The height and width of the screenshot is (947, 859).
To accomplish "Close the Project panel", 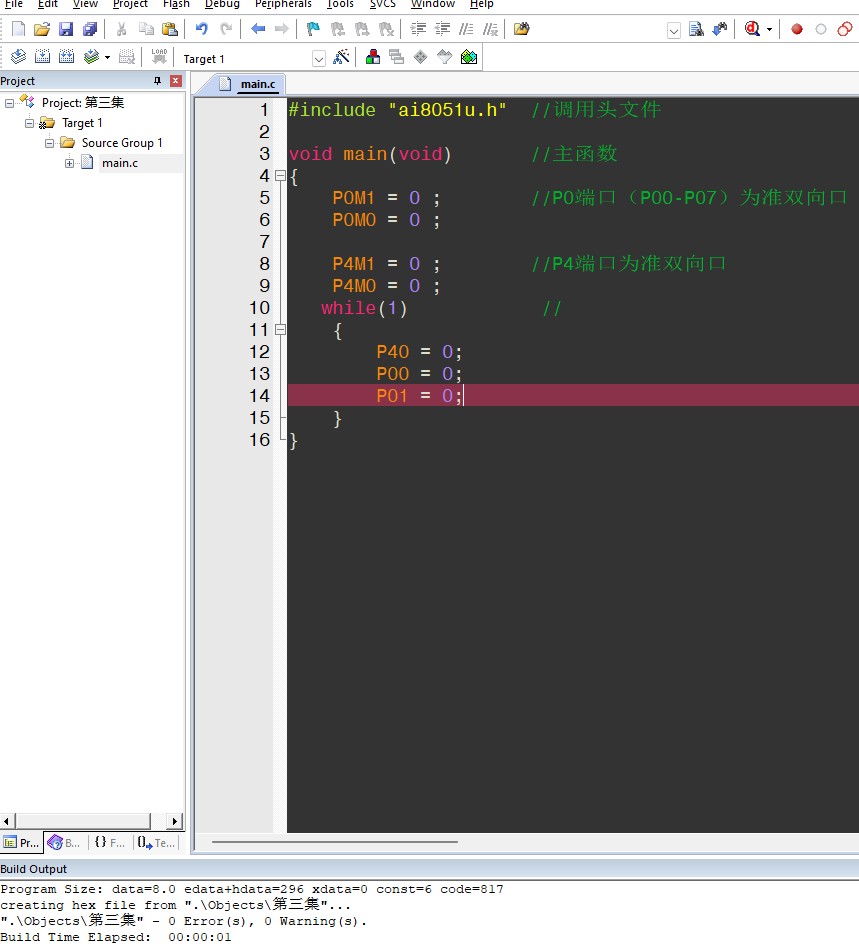I will click(x=176, y=81).
